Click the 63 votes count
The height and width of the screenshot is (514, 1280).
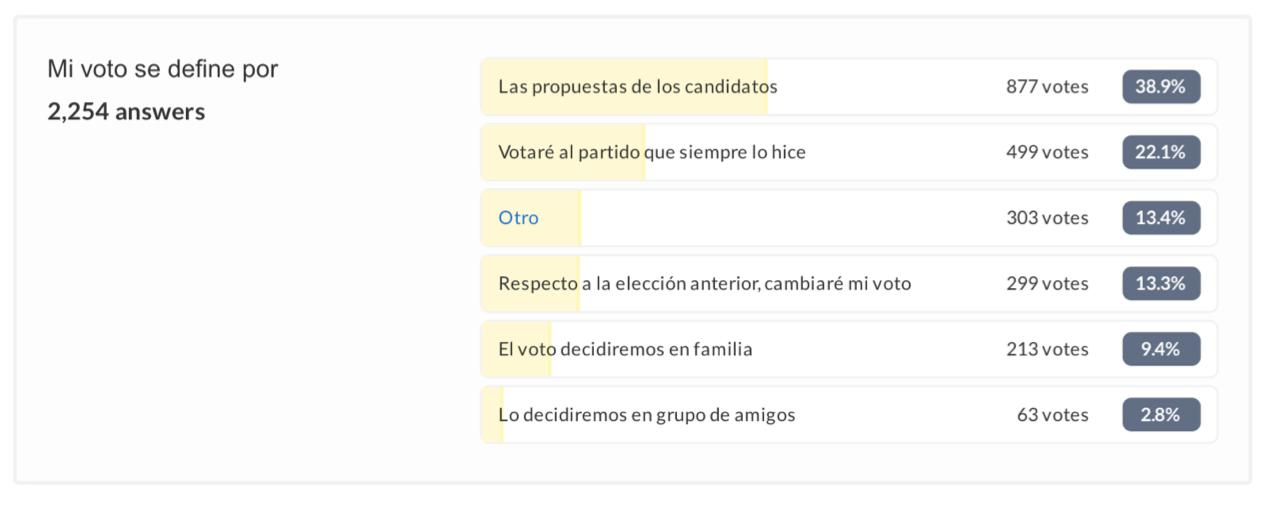coord(1053,415)
